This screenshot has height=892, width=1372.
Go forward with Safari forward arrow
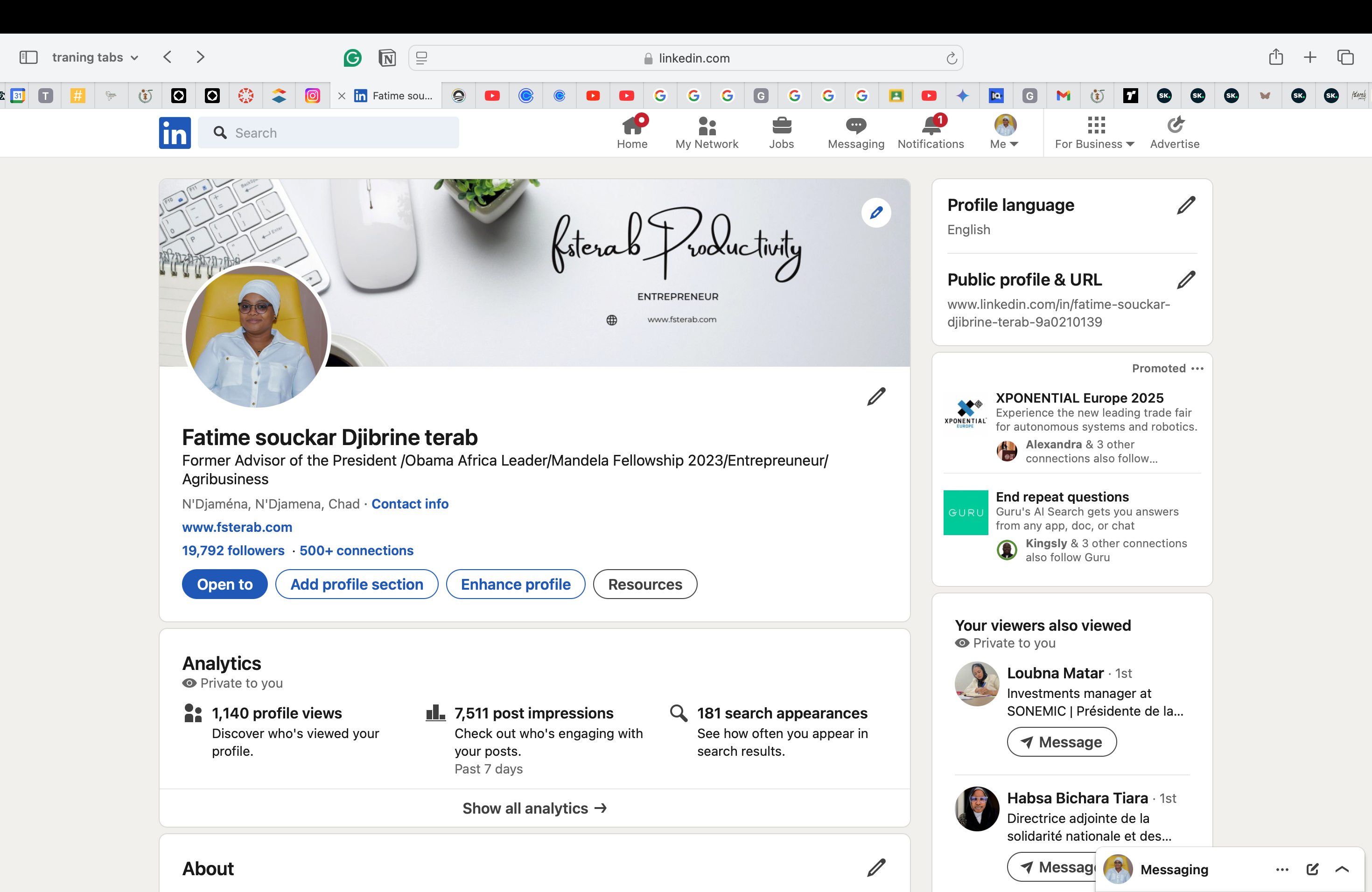(200, 57)
